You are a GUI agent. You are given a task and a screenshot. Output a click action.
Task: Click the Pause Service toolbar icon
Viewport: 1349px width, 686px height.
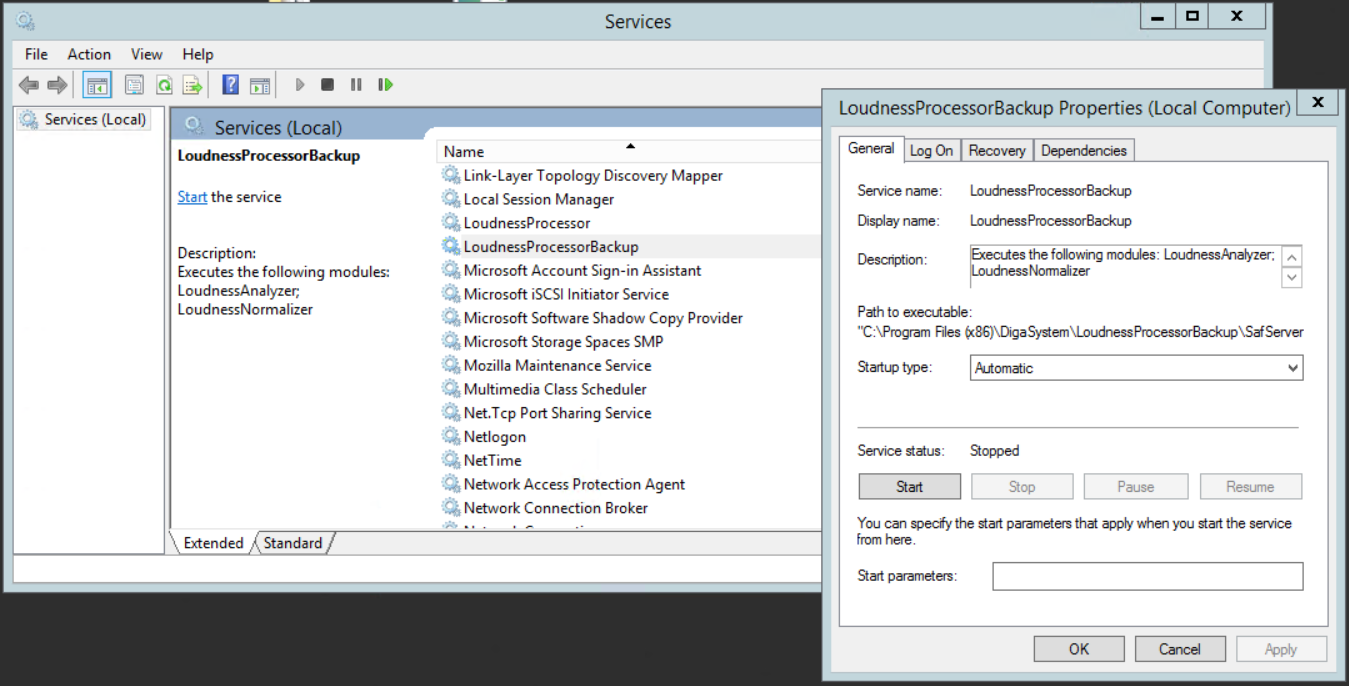point(356,85)
